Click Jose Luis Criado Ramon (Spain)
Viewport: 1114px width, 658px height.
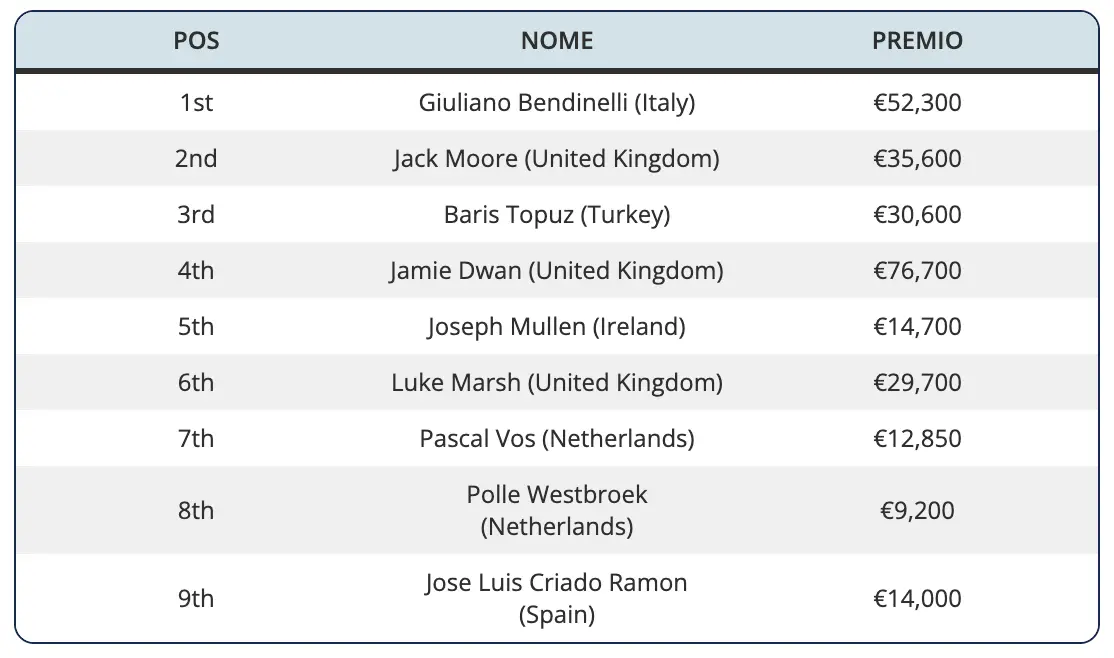(557, 598)
